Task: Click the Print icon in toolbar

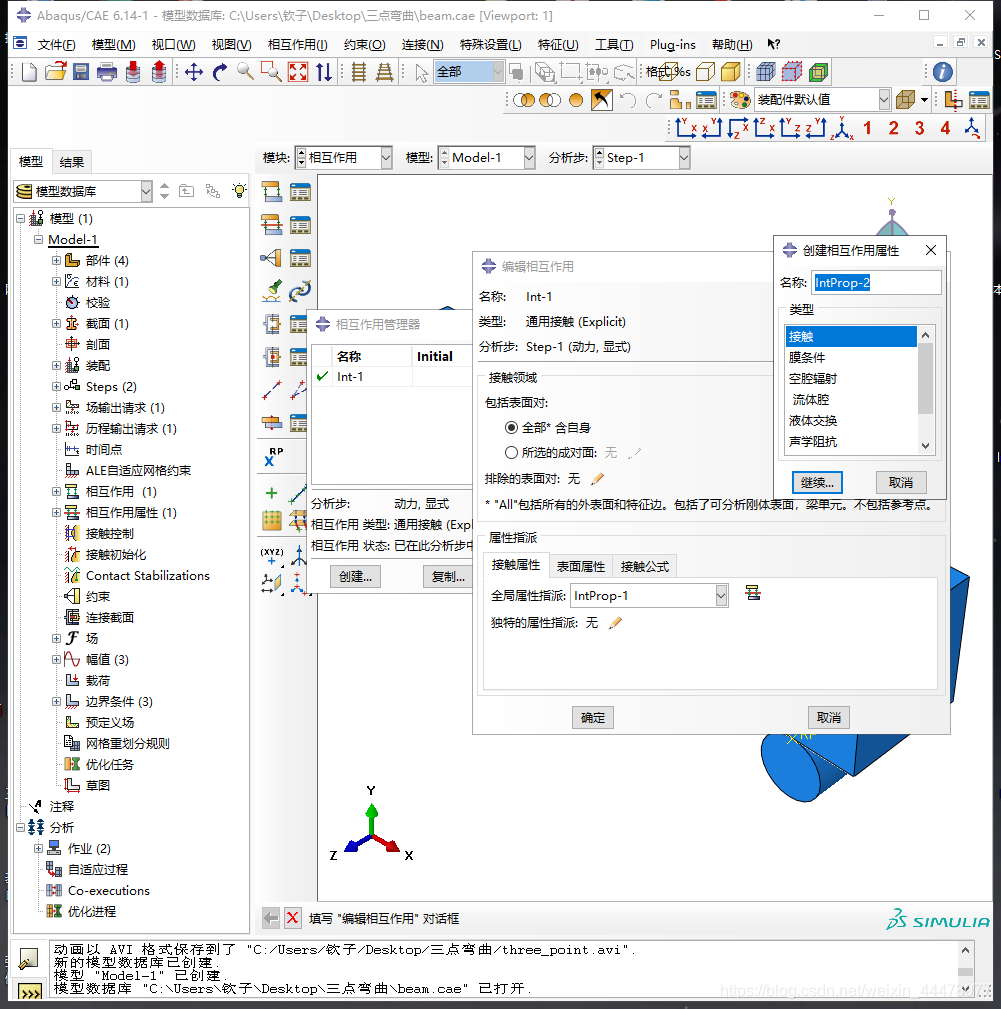Action: (x=107, y=71)
